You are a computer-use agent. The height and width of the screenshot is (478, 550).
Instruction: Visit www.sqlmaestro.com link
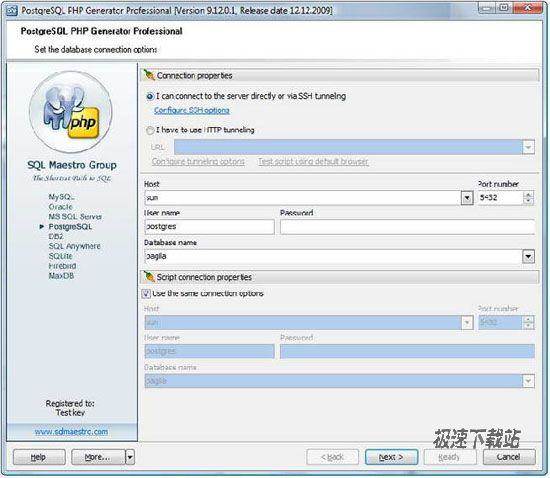click(x=71, y=431)
